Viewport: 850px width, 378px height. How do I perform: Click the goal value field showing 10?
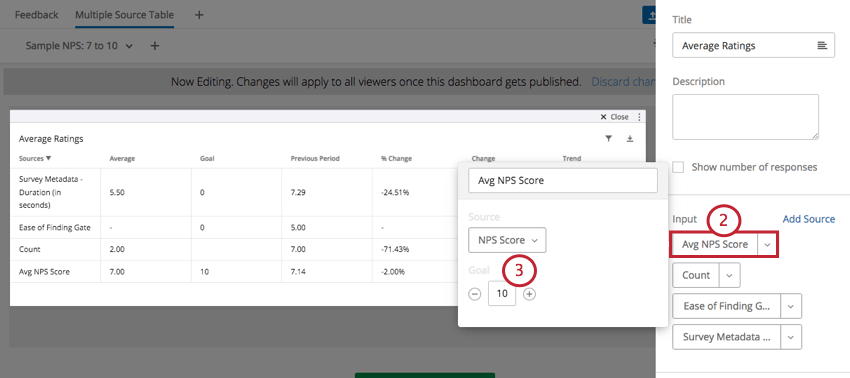502,294
